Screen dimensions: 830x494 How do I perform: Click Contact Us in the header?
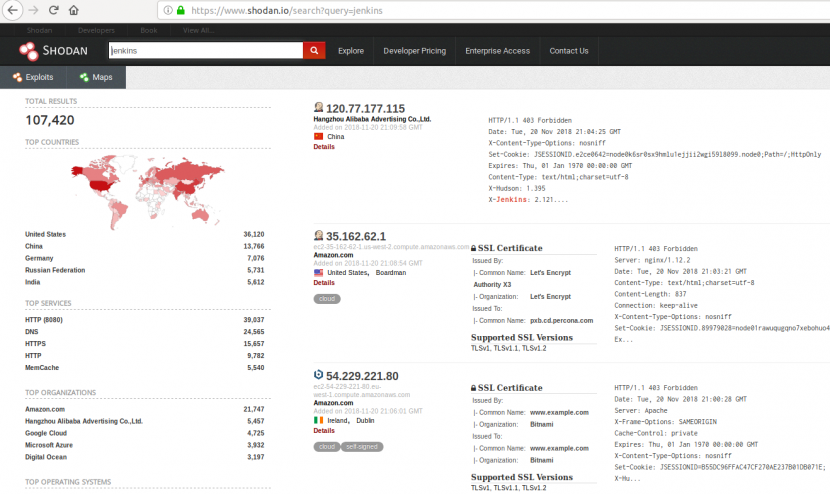coord(568,51)
